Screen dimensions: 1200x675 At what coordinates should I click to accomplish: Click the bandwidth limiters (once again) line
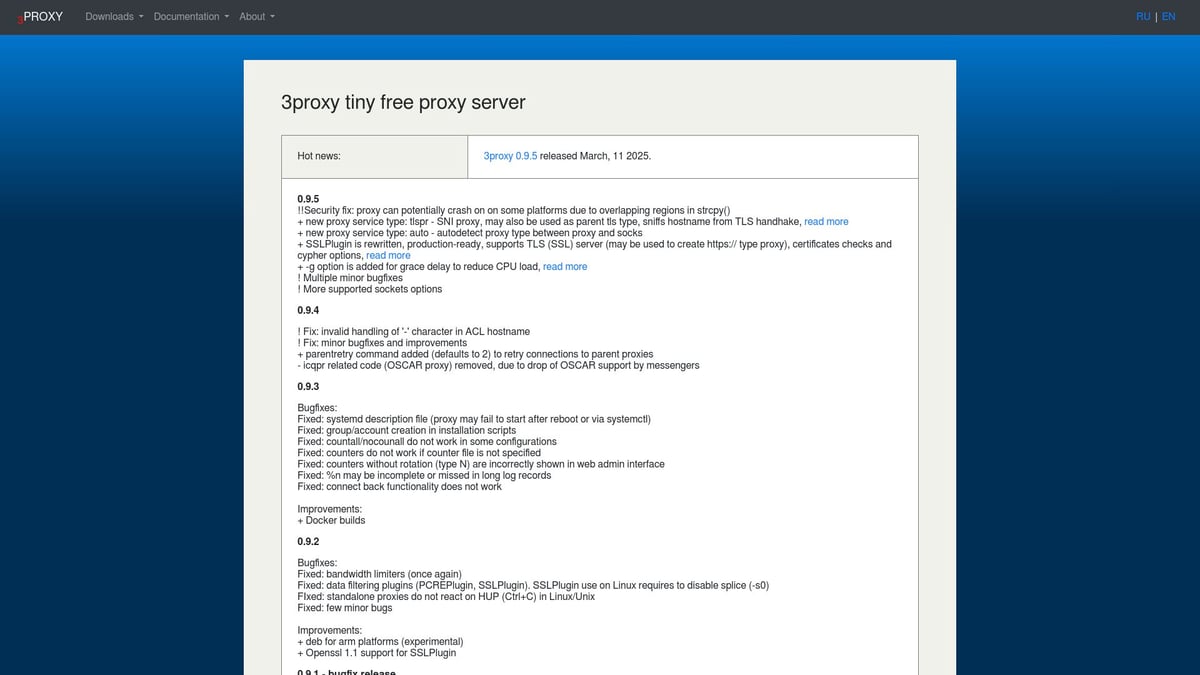[379, 575]
